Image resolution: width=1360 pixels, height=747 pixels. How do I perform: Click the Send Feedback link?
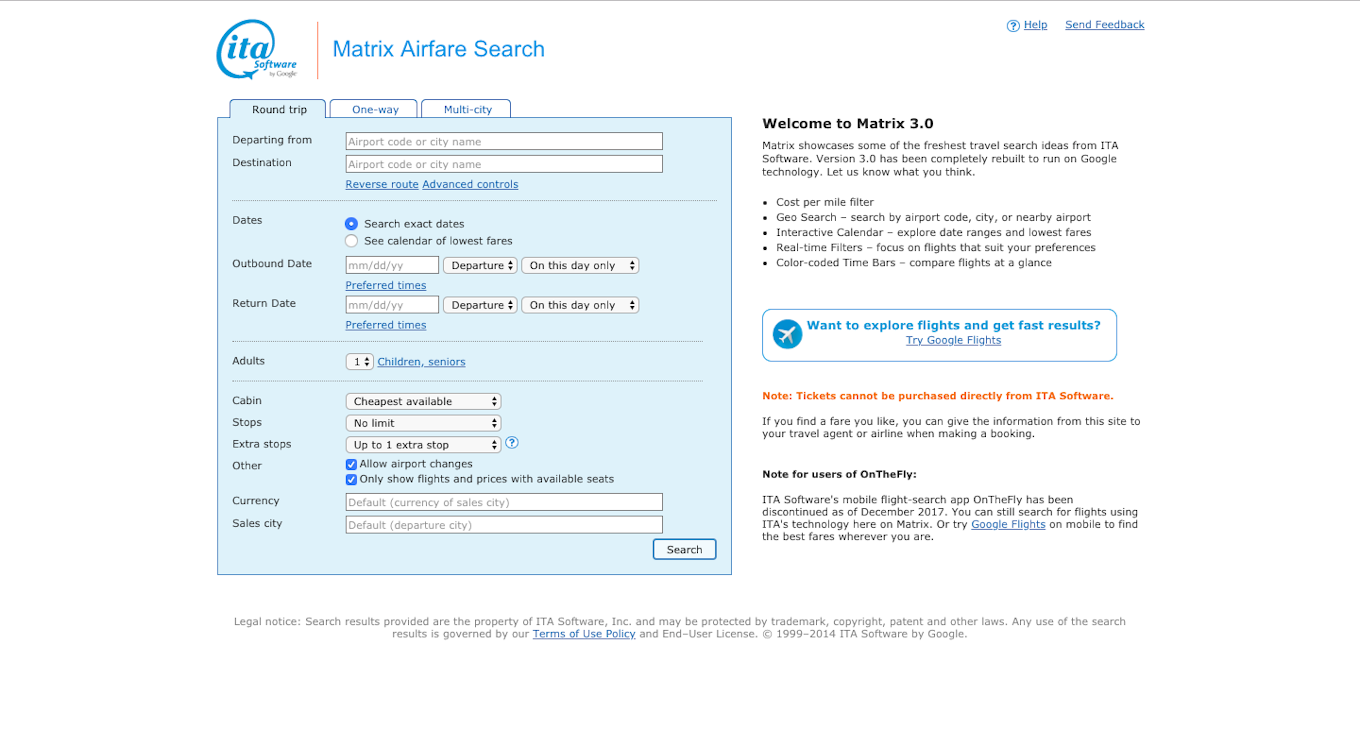click(1104, 25)
